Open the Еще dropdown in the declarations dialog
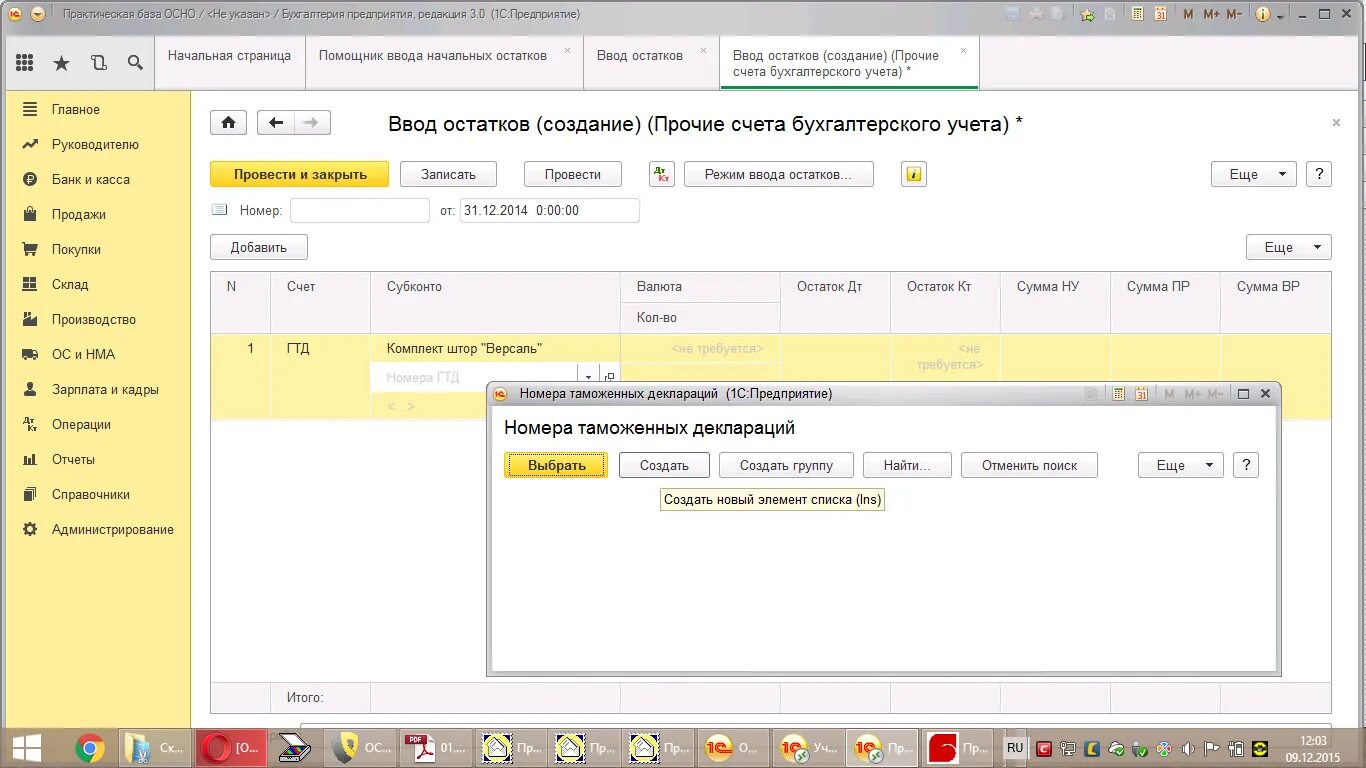 point(1181,465)
